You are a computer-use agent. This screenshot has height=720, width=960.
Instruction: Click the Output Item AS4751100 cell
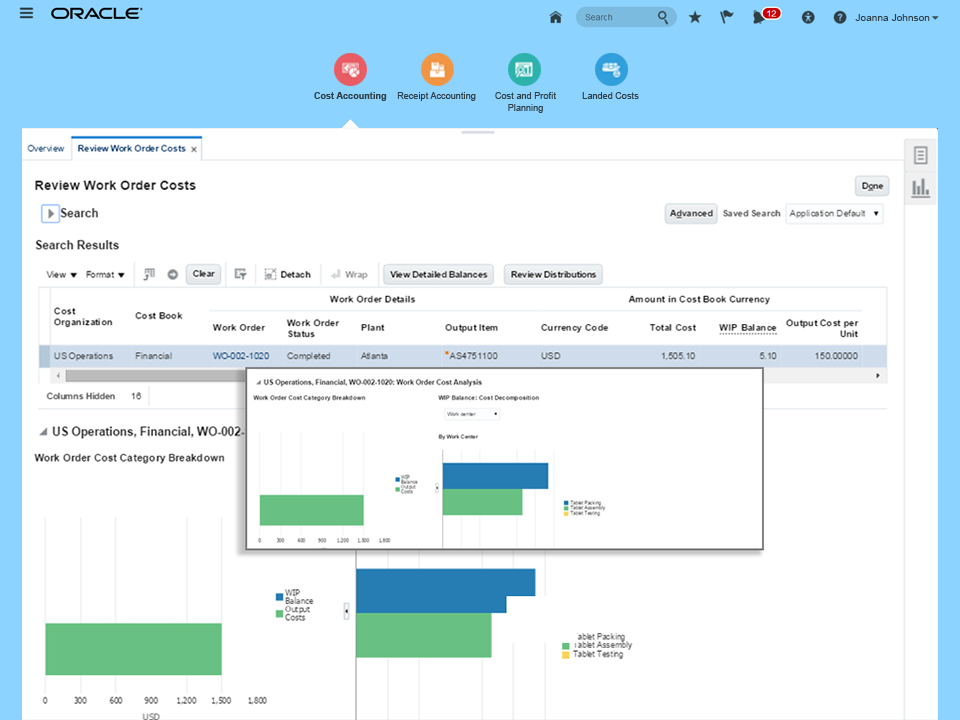[x=471, y=356]
